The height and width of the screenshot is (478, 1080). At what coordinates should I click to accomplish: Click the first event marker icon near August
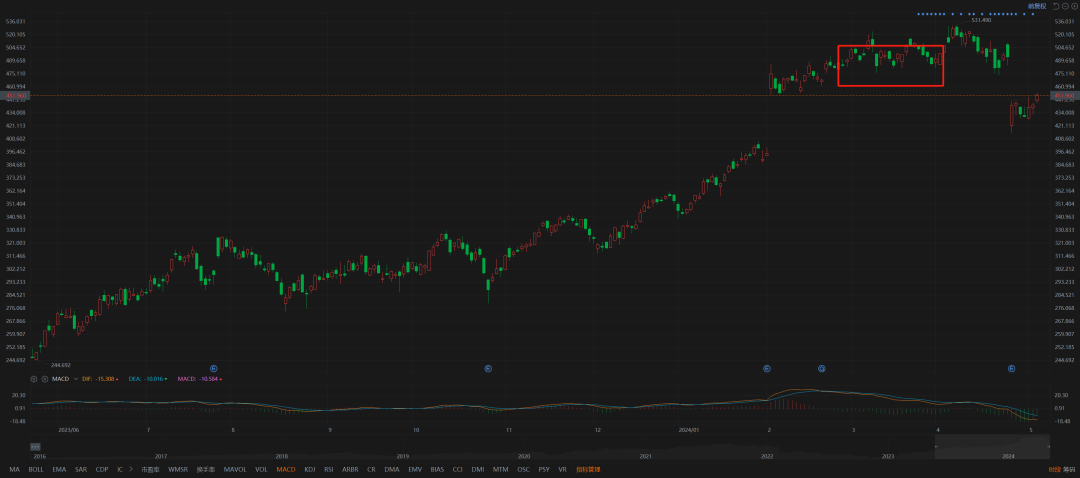[213, 369]
